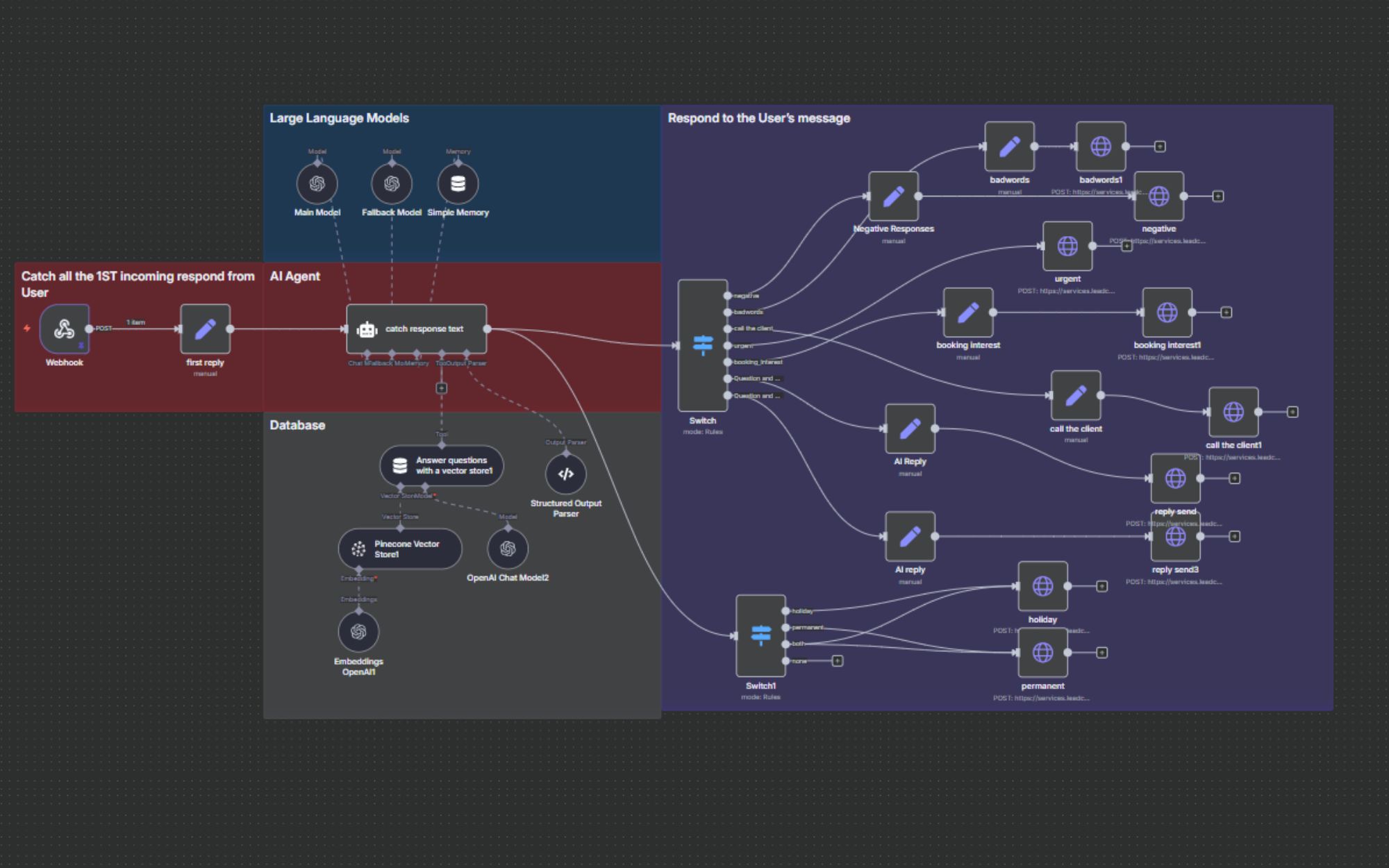1389x868 pixels.
Task: Select the Negative Responses edit node
Action: (x=893, y=197)
